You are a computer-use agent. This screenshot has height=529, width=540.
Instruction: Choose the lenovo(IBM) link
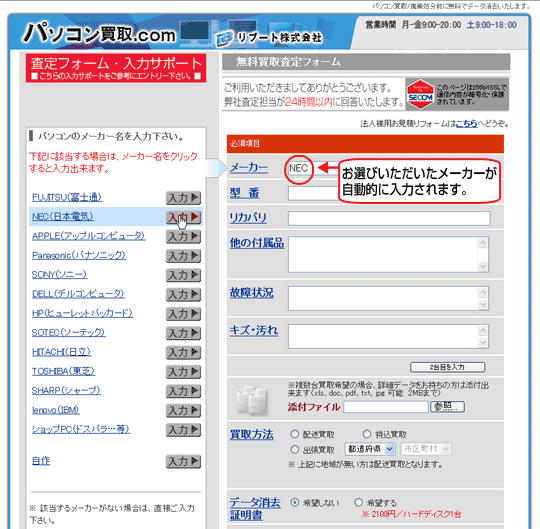[56, 410]
